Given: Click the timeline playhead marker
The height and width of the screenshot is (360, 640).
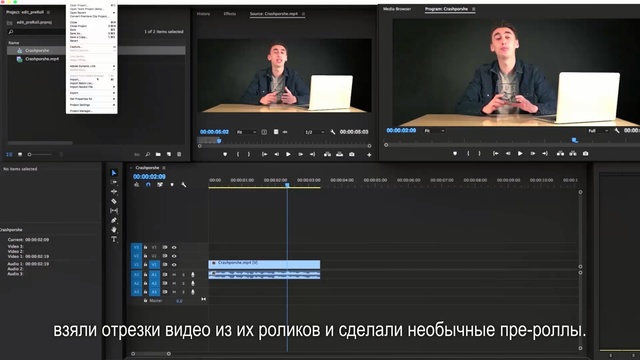Looking at the screenshot, I should 287,185.
